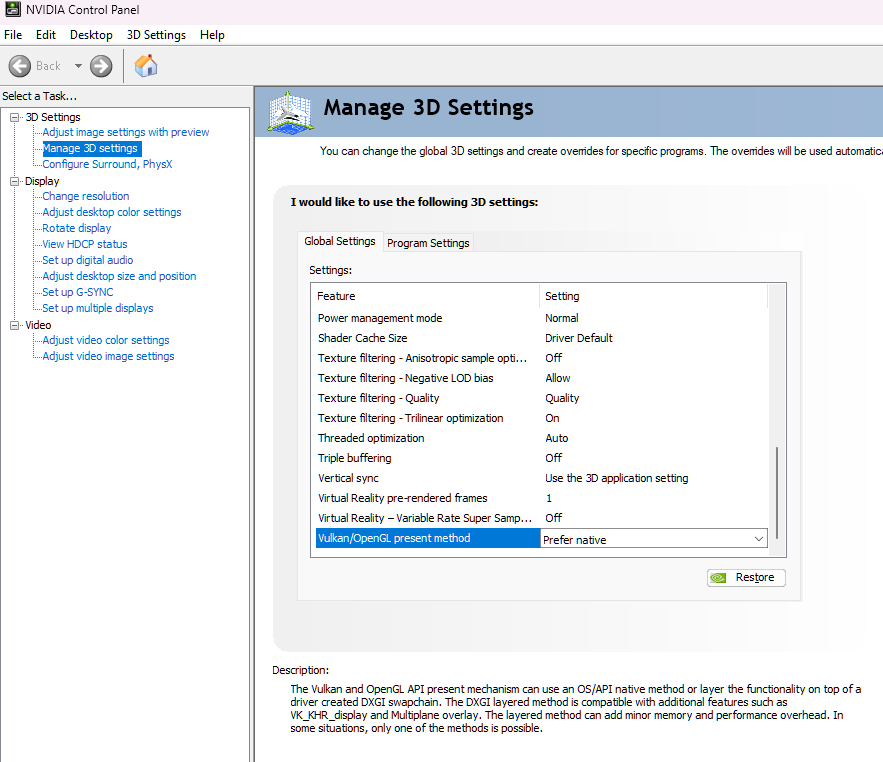This screenshot has height=762, width=883.
Task: Click the Forward arrow icon
Action: (101, 66)
